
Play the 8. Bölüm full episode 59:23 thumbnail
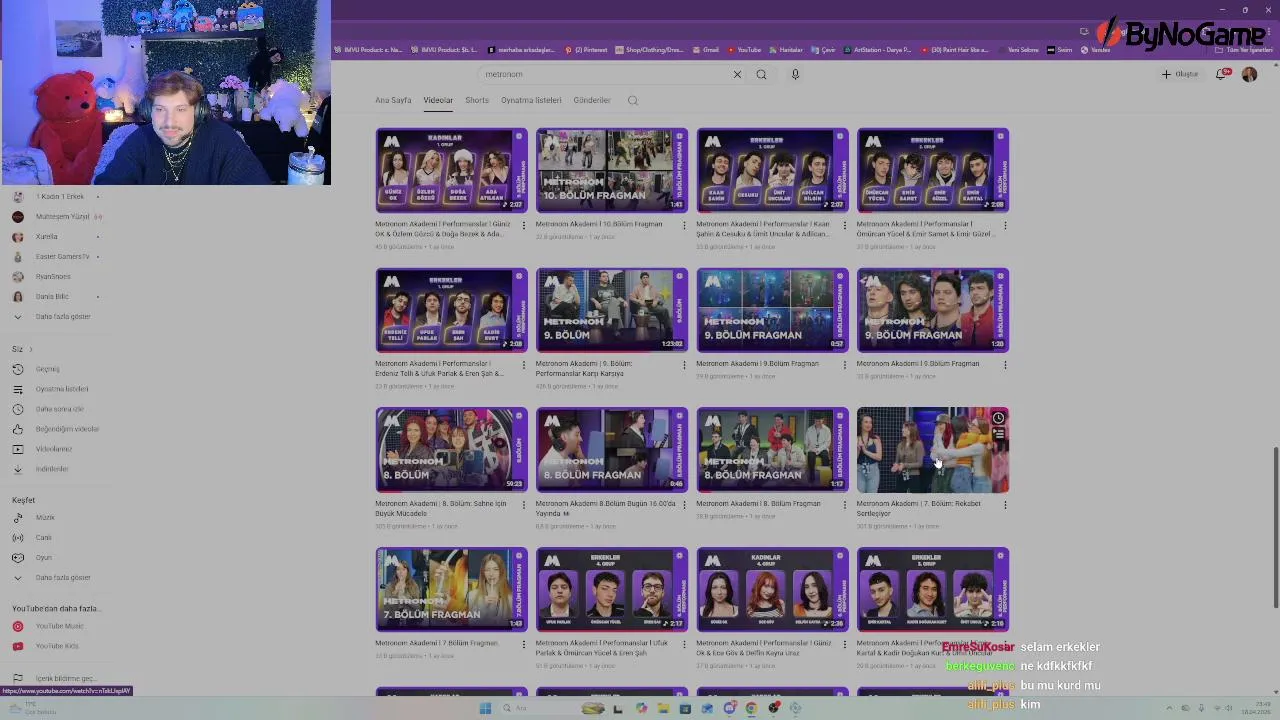coord(451,450)
